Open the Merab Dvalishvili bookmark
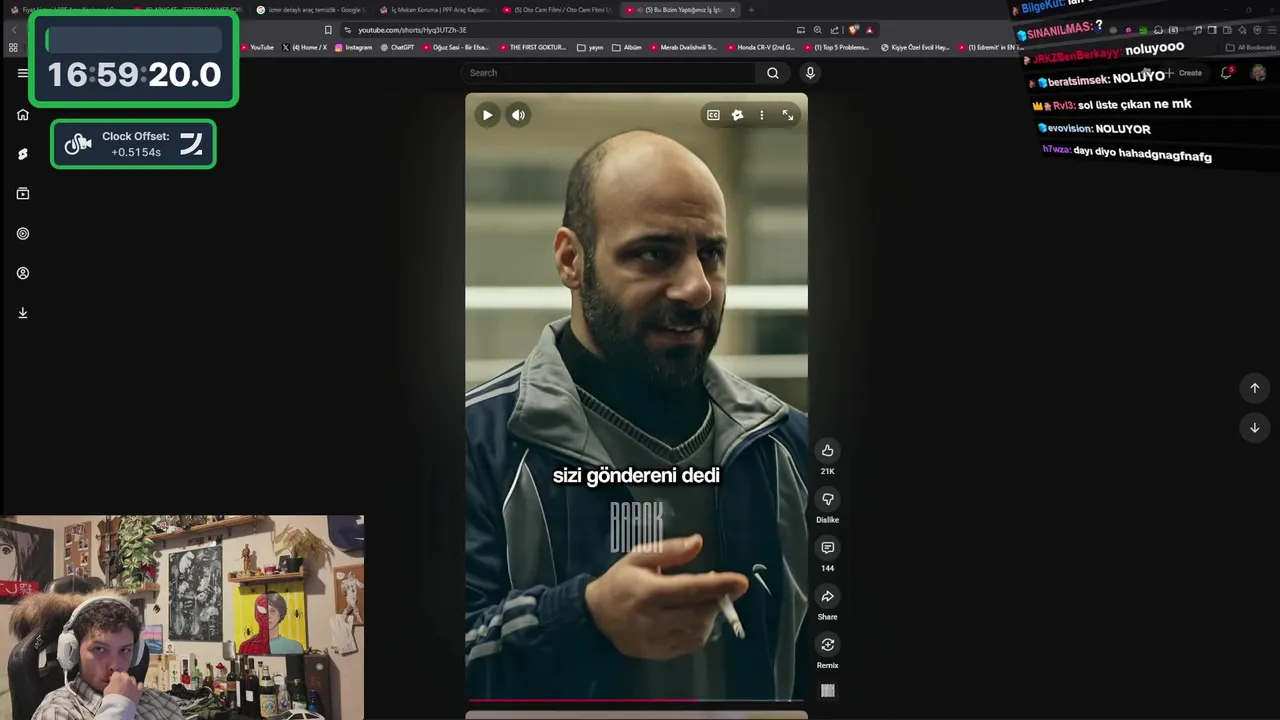Screen dimensions: 1280x720 (684, 47)
